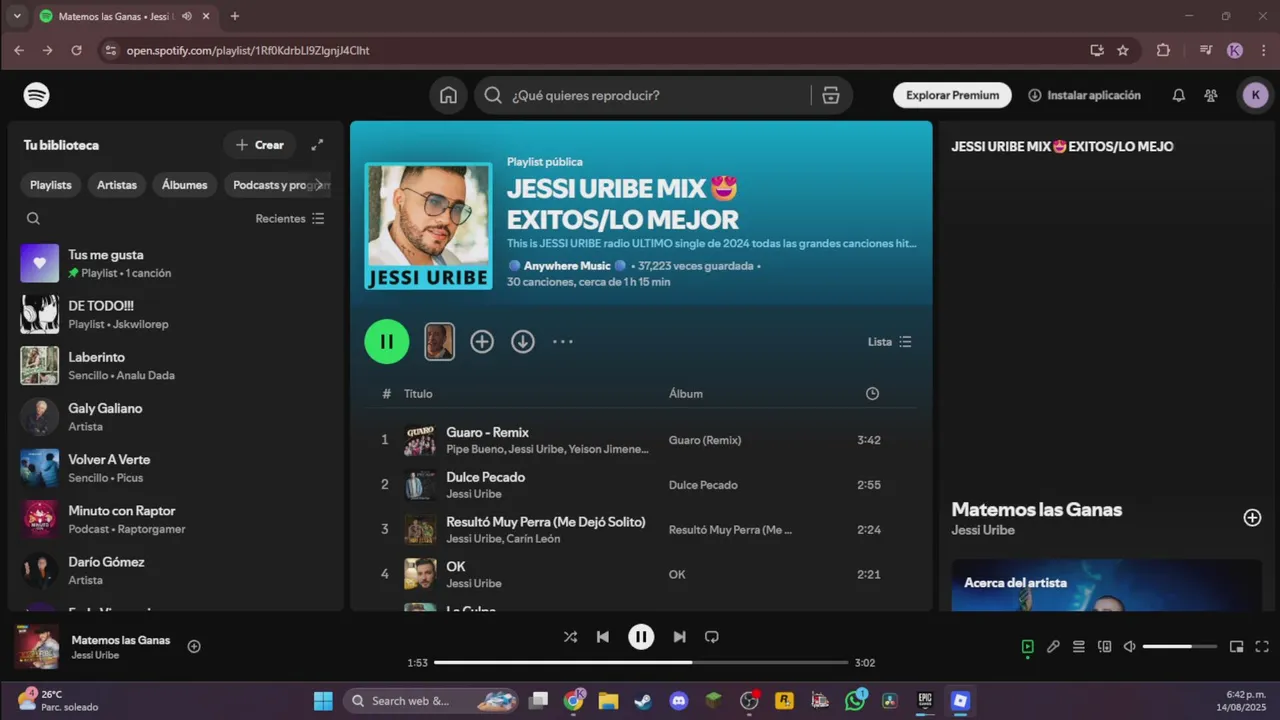Open Steam from the taskbar

(x=643, y=701)
